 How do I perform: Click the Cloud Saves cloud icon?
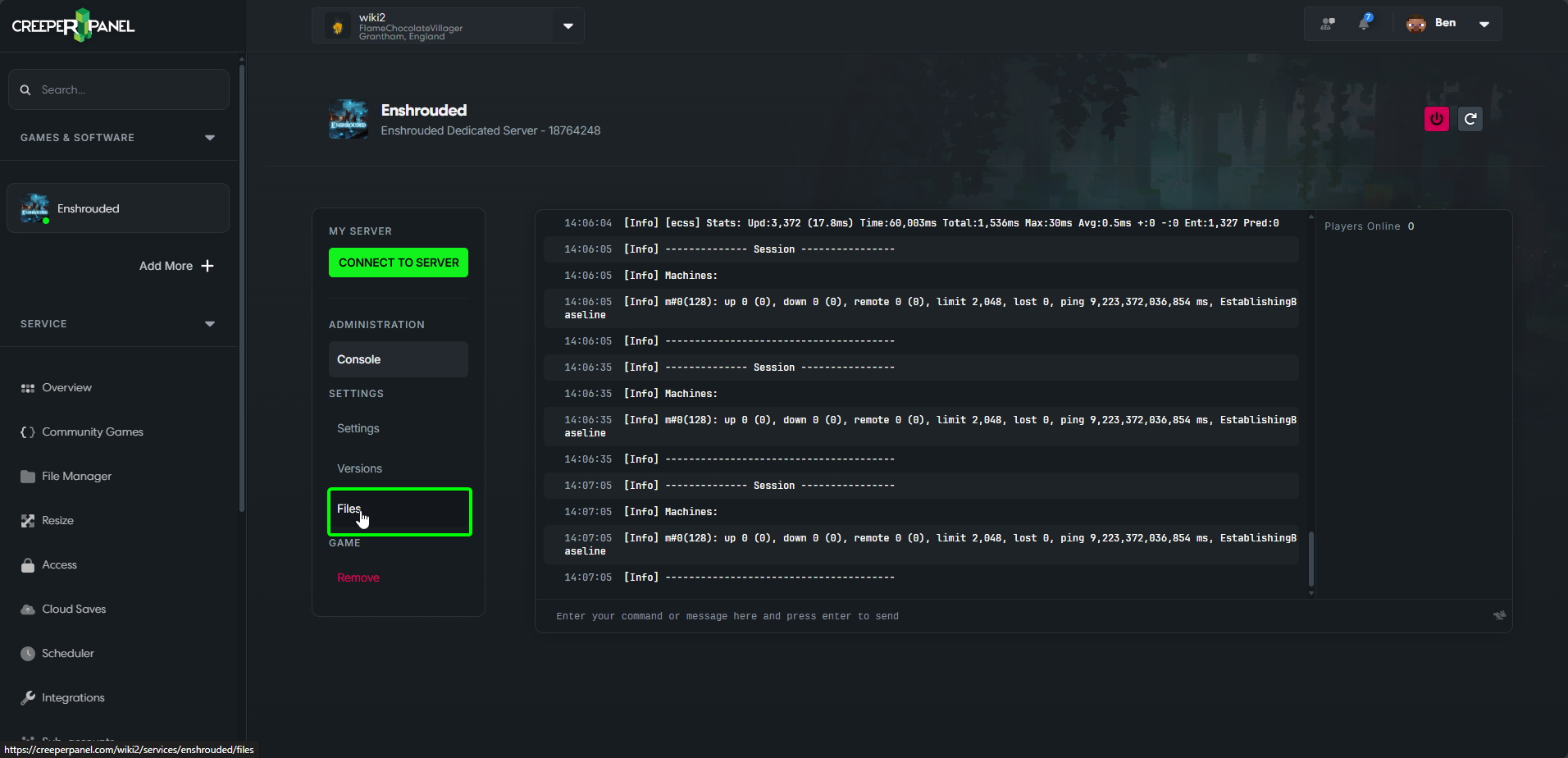click(28, 610)
